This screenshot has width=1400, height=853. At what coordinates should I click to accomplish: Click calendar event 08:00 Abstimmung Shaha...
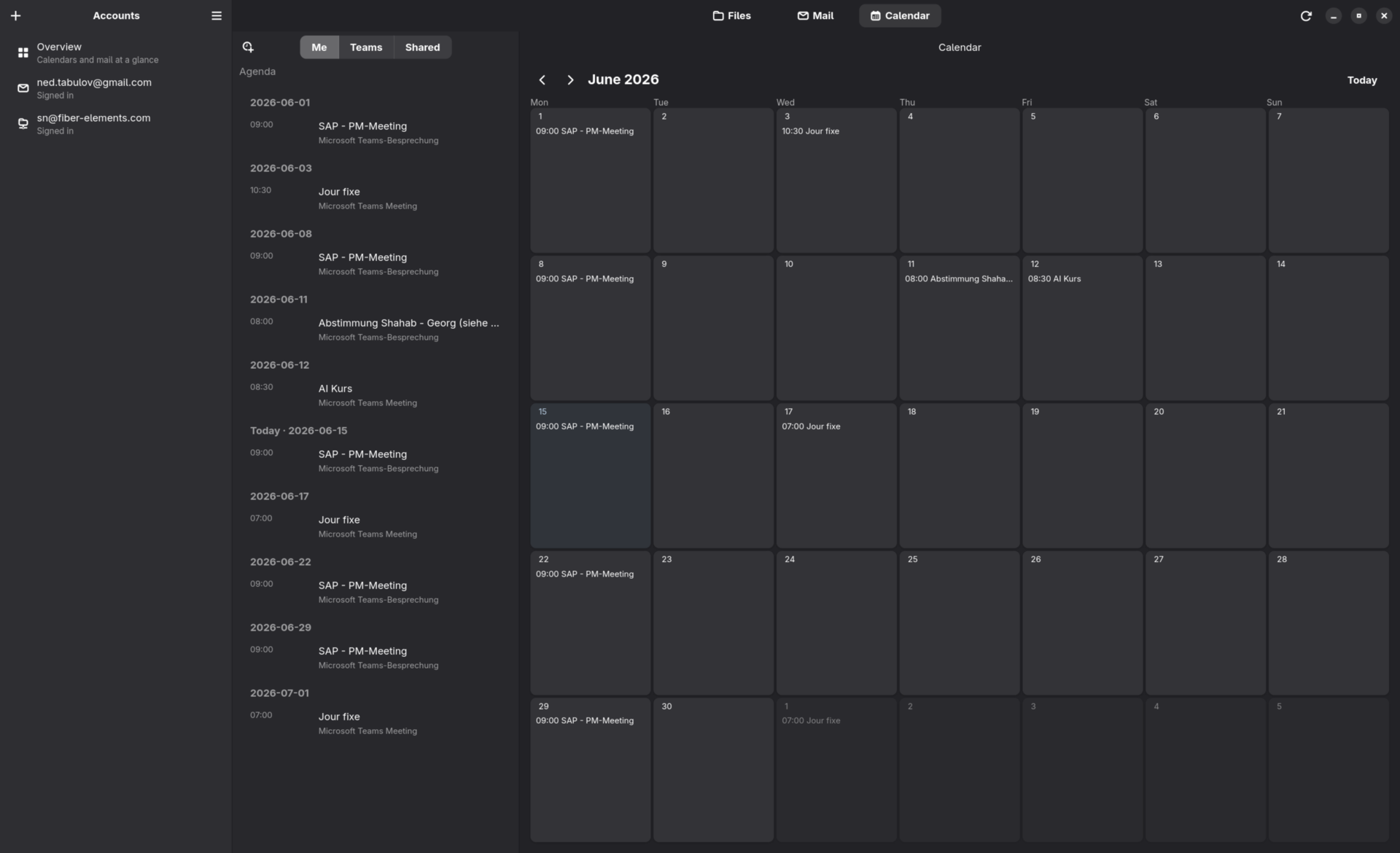tap(959, 279)
